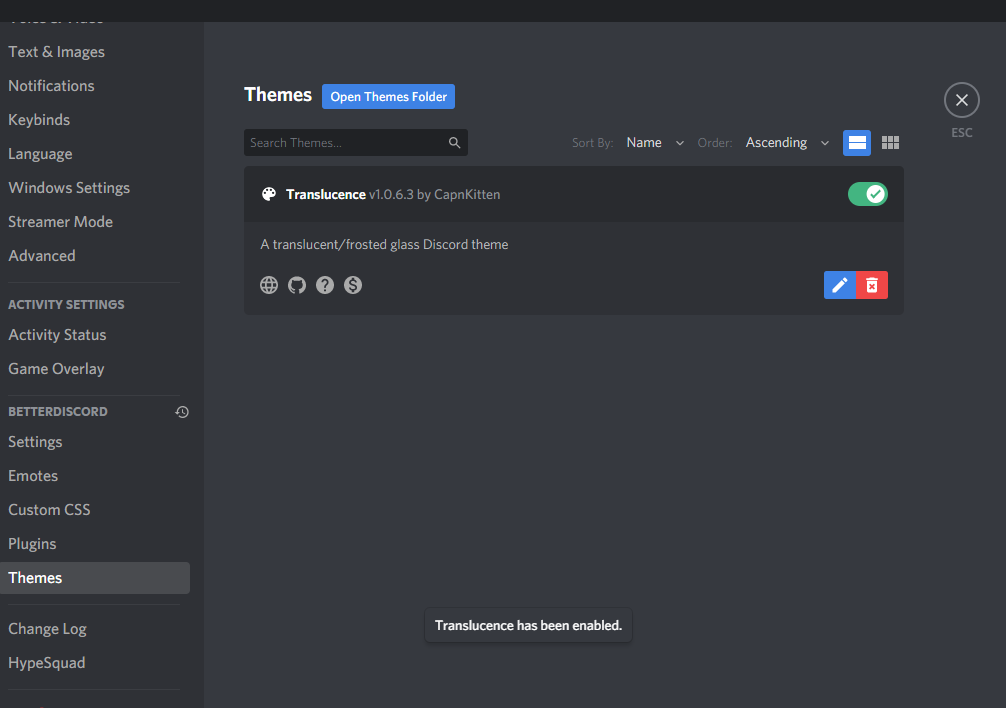Focus the Search Themes input field
Viewport: 1006px width, 708px height.
[355, 142]
